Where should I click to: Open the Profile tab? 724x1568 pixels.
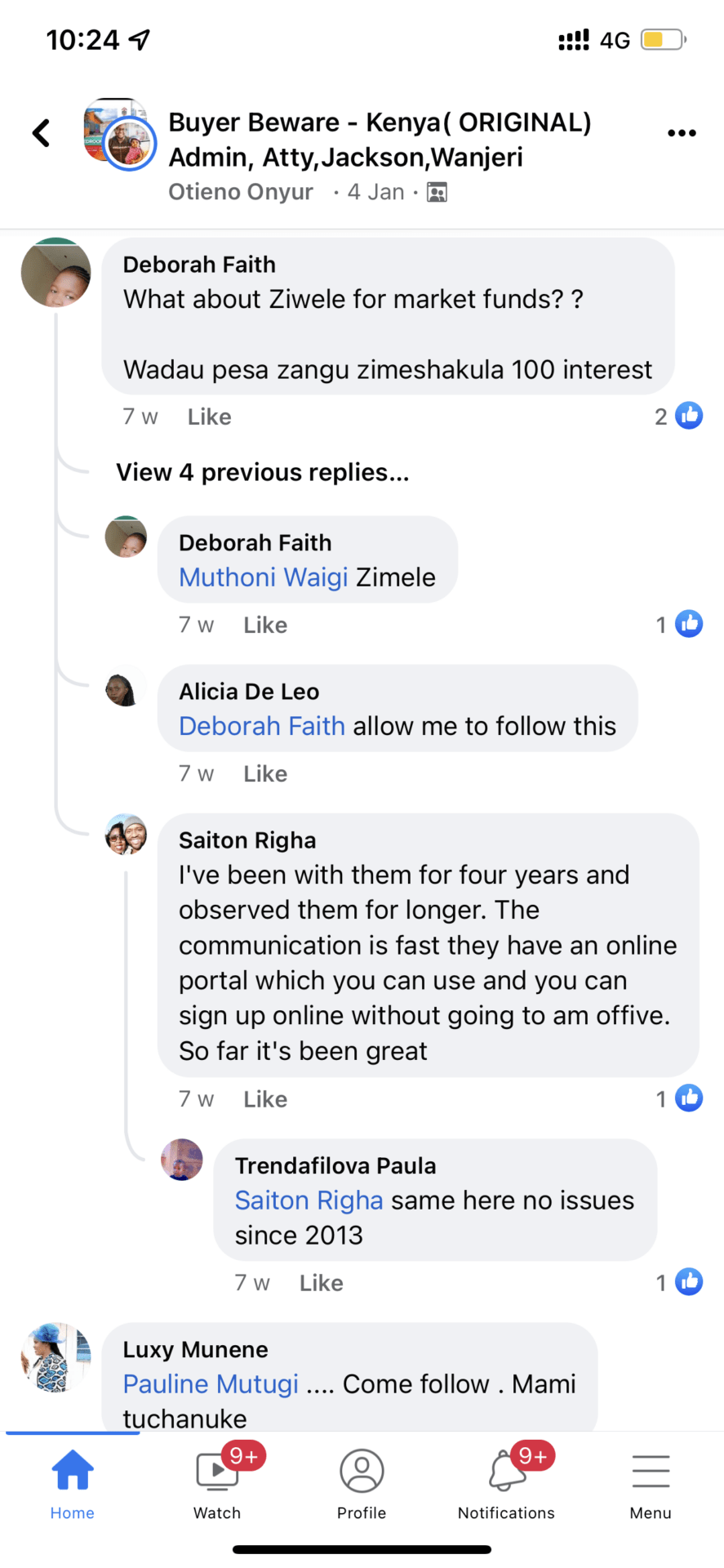point(362,1484)
